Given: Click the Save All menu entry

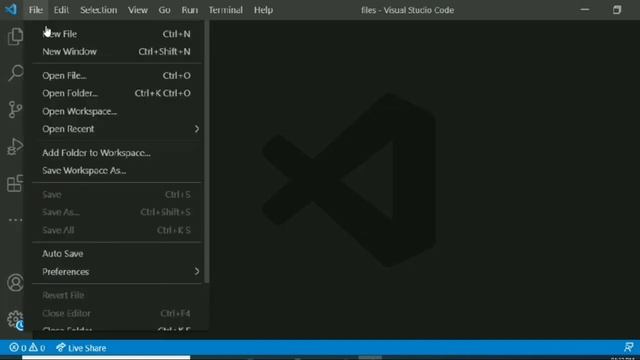Looking at the screenshot, I should pyautogui.click(x=117, y=230).
